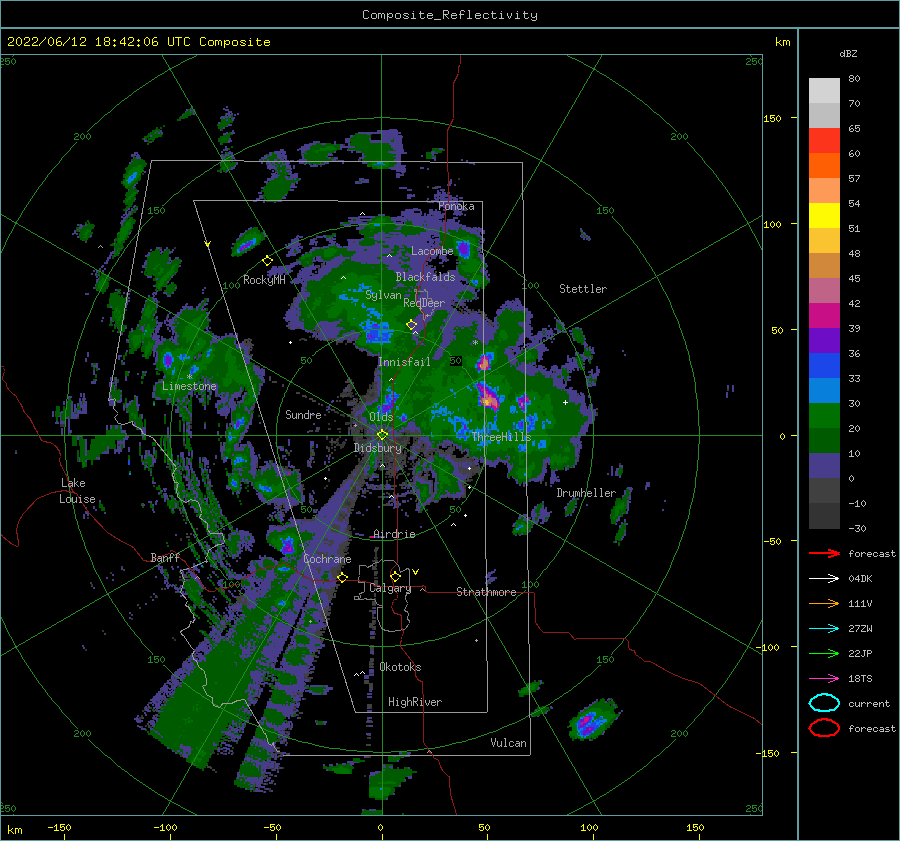Click the Sundre city label
Screen dimensions: 900x841
pos(303,414)
